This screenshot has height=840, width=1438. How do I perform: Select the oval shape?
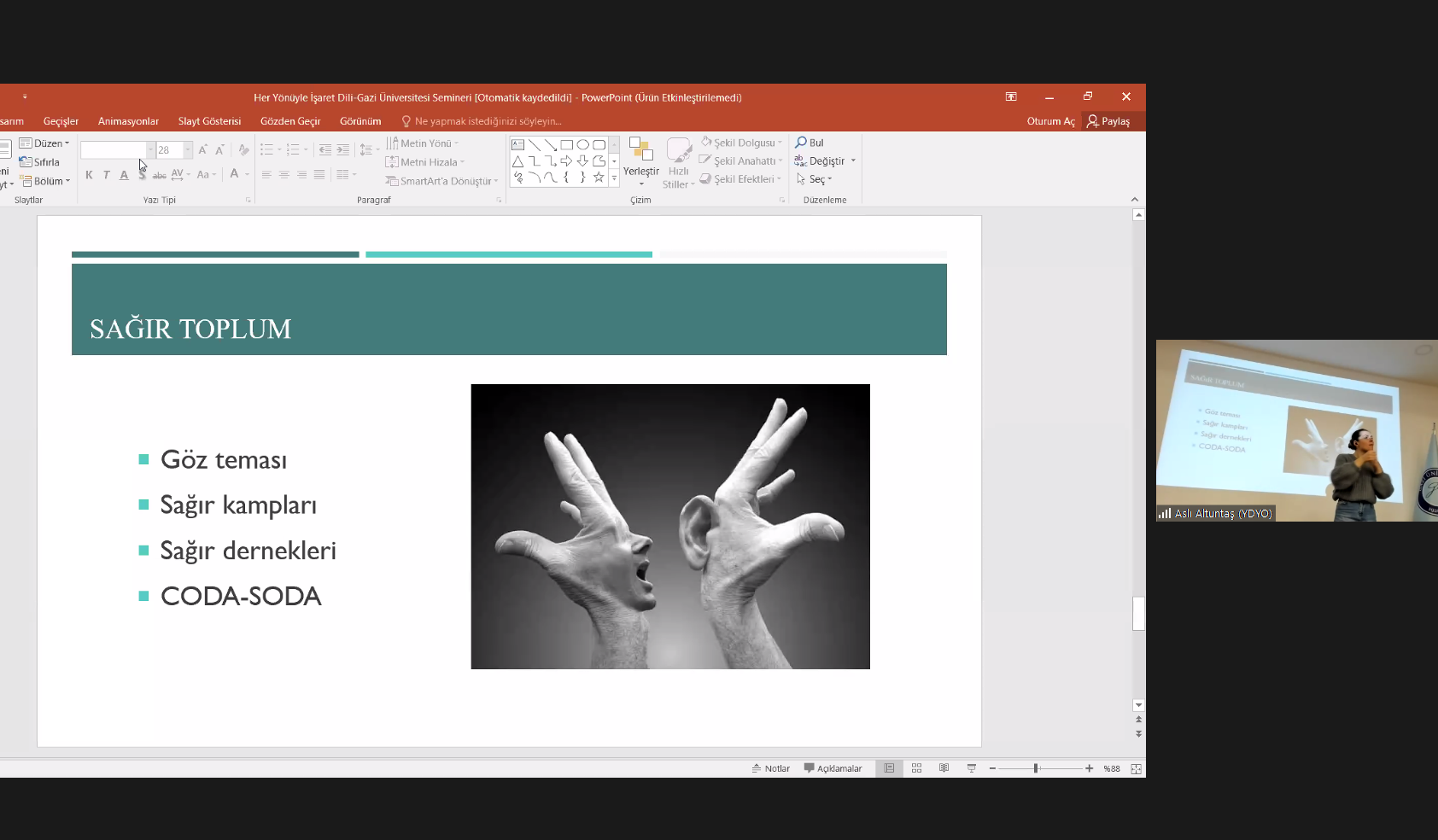582,144
